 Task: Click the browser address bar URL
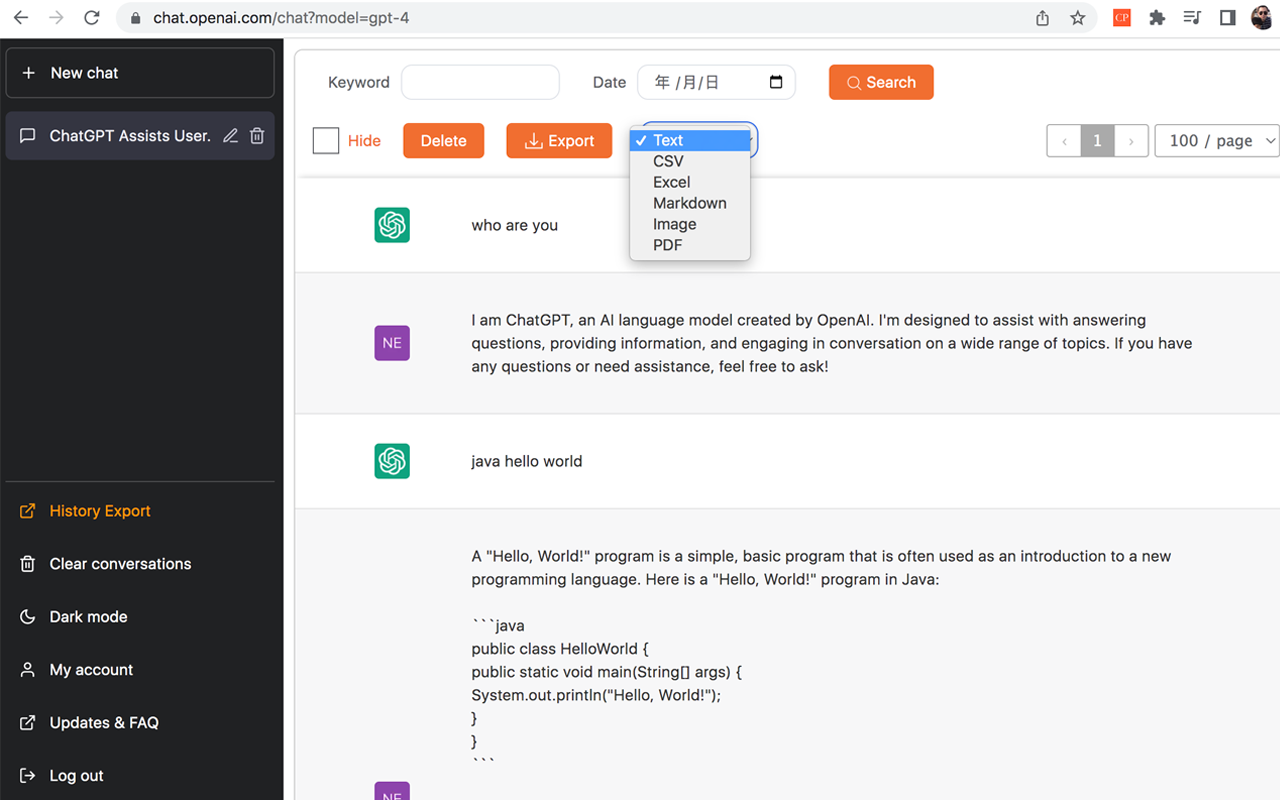click(281, 18)
